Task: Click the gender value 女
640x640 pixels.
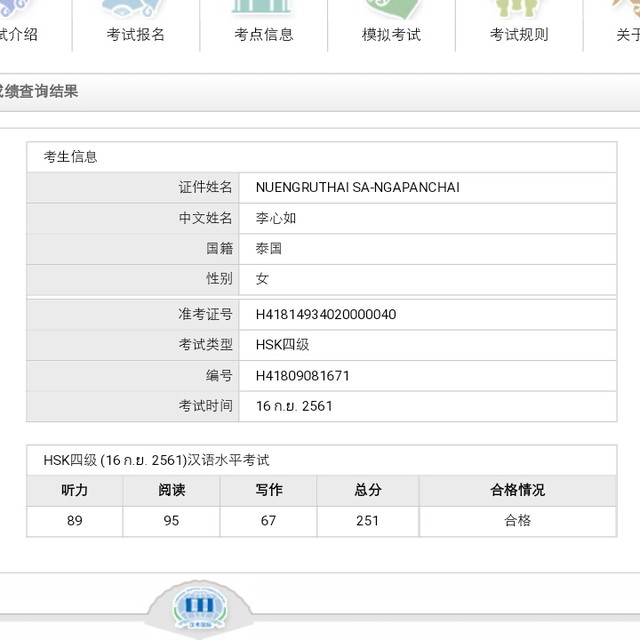Action: pos(262,279)
